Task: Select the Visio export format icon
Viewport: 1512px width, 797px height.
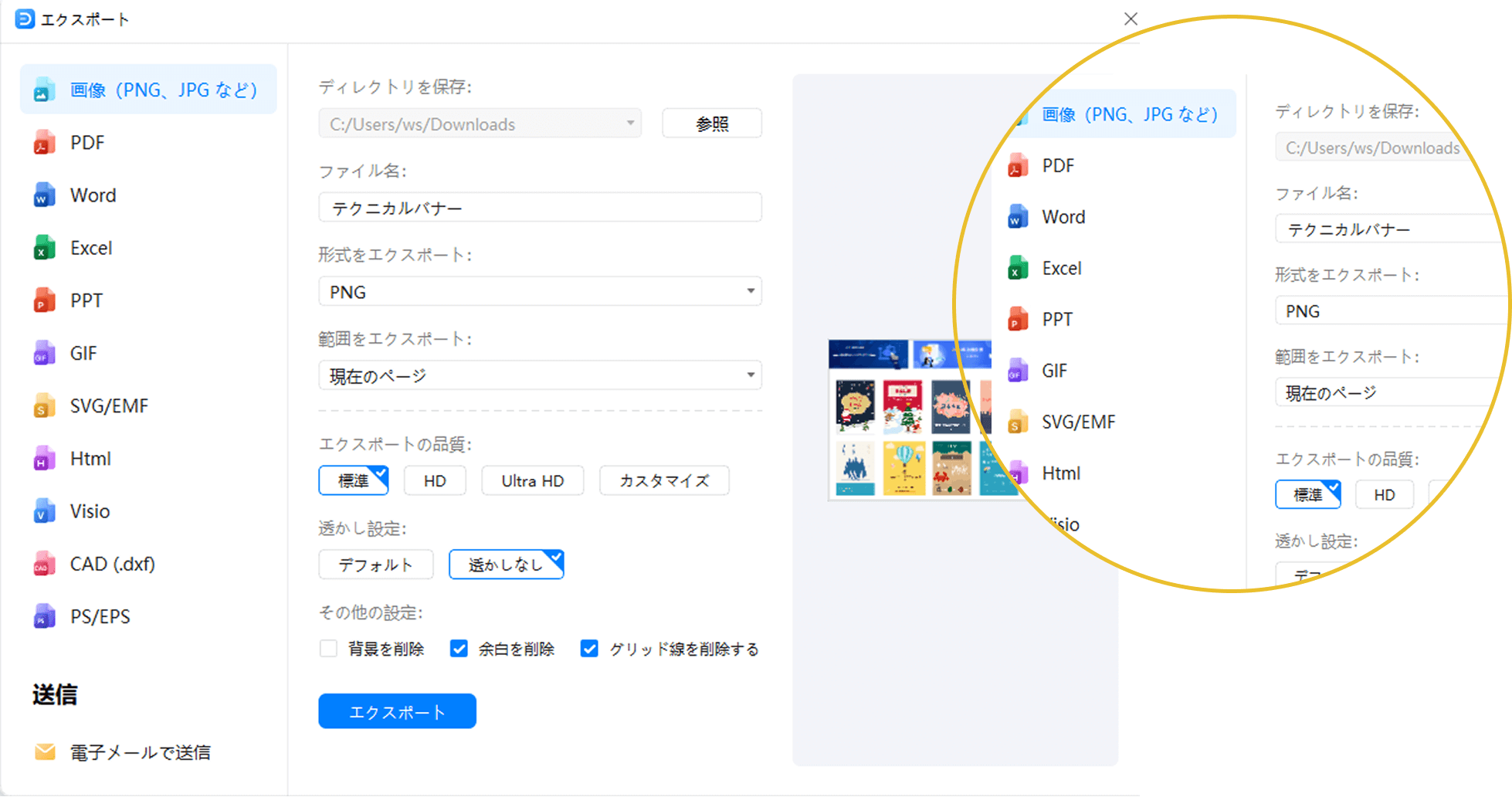Action: click(44, 510)
